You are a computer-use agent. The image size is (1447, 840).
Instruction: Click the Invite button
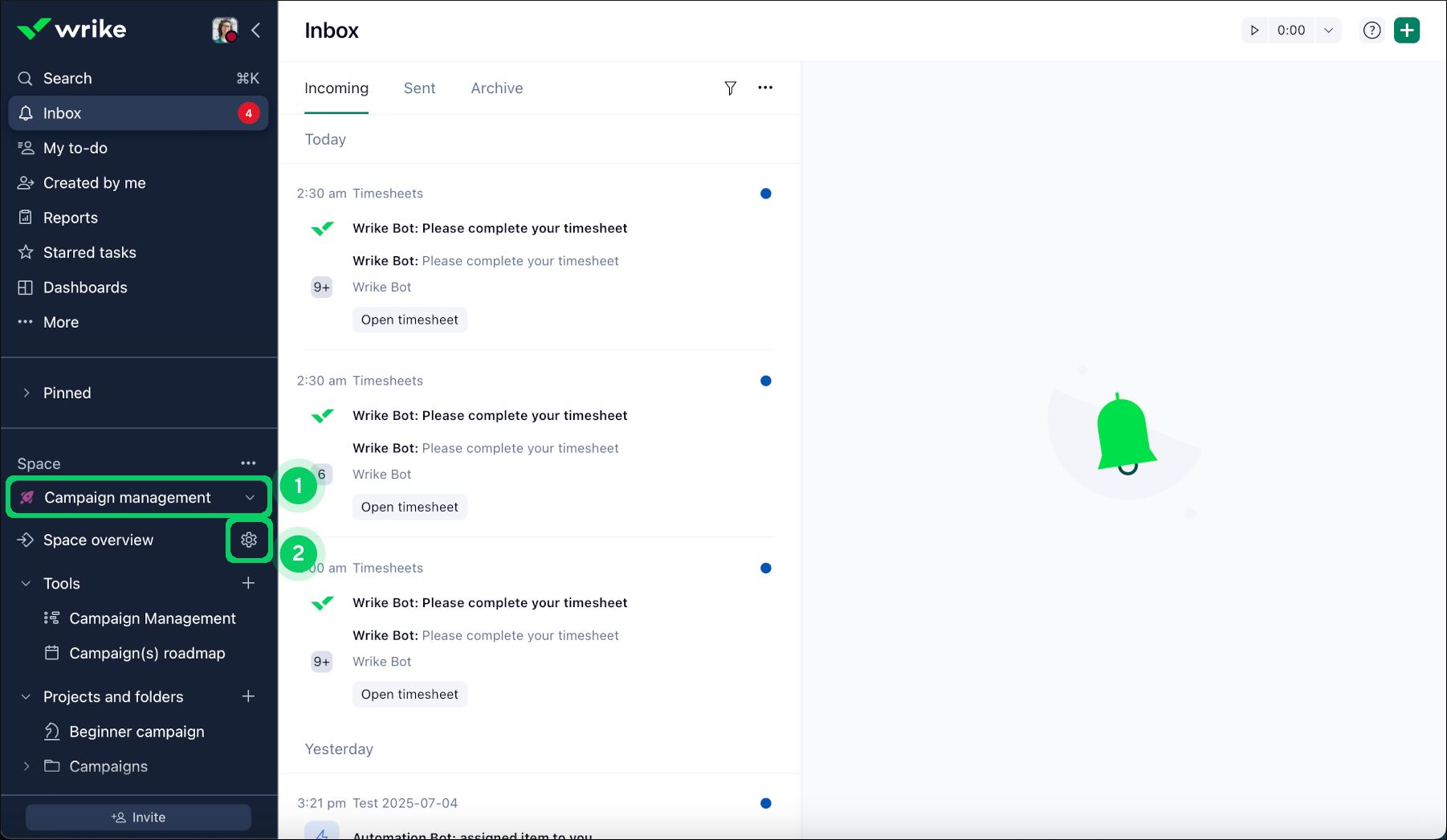138,817
